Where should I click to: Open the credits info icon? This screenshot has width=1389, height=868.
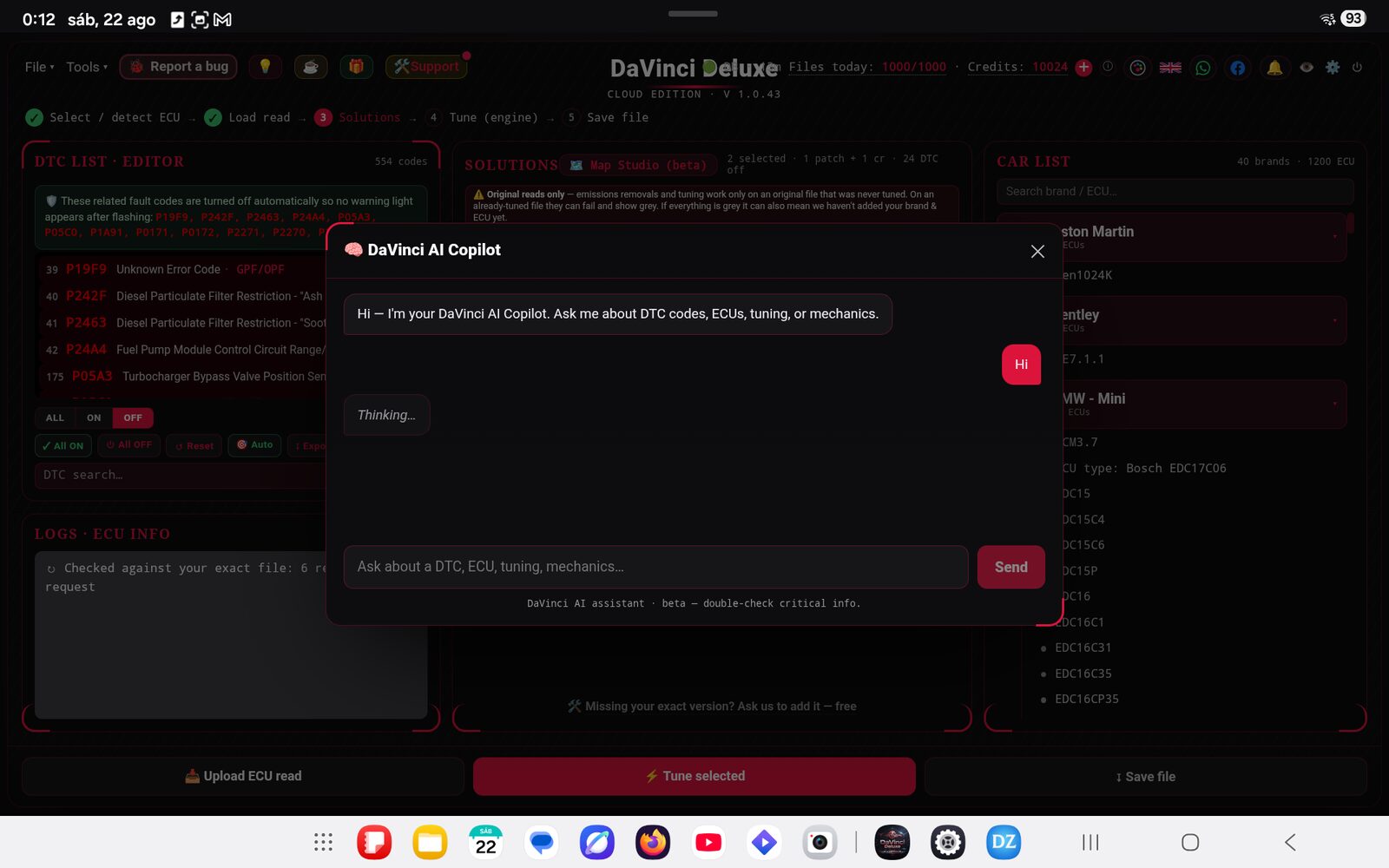pos(1108,67)
